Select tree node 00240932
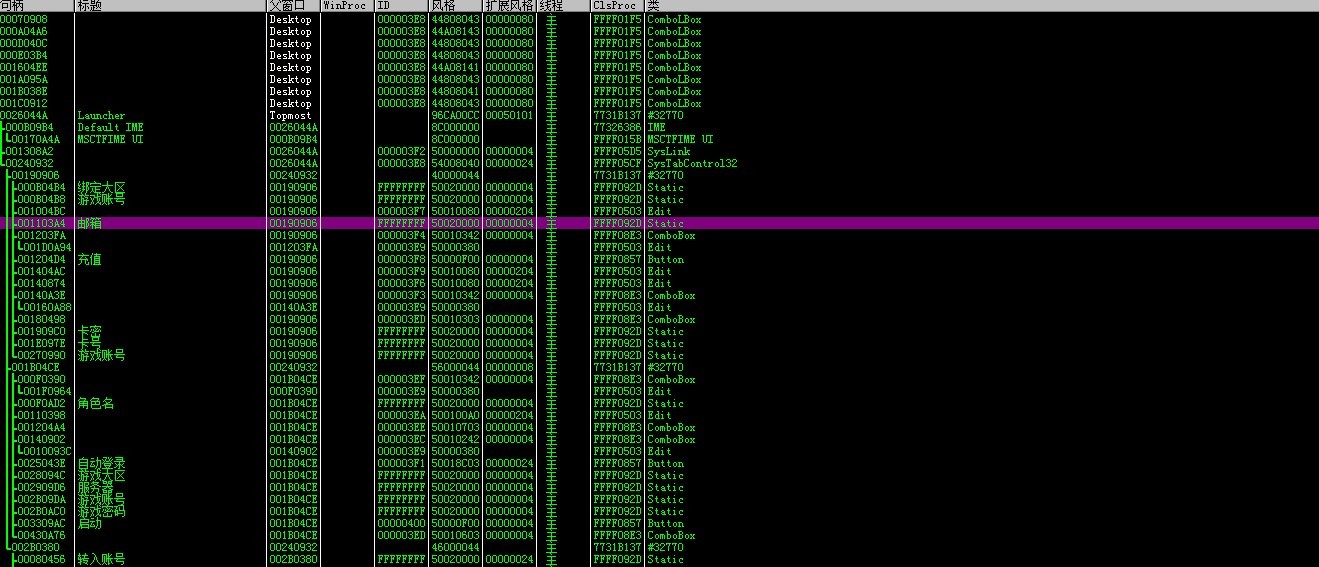 tap(30, 164)
